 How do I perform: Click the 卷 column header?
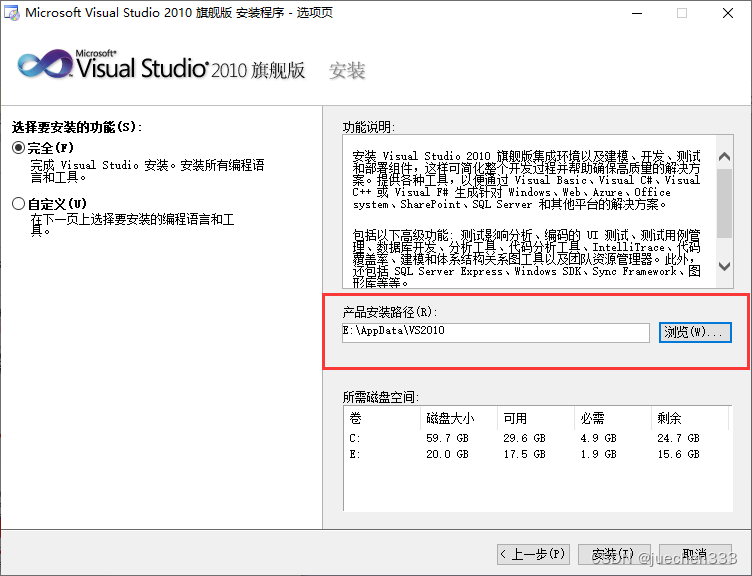point(382,418)
